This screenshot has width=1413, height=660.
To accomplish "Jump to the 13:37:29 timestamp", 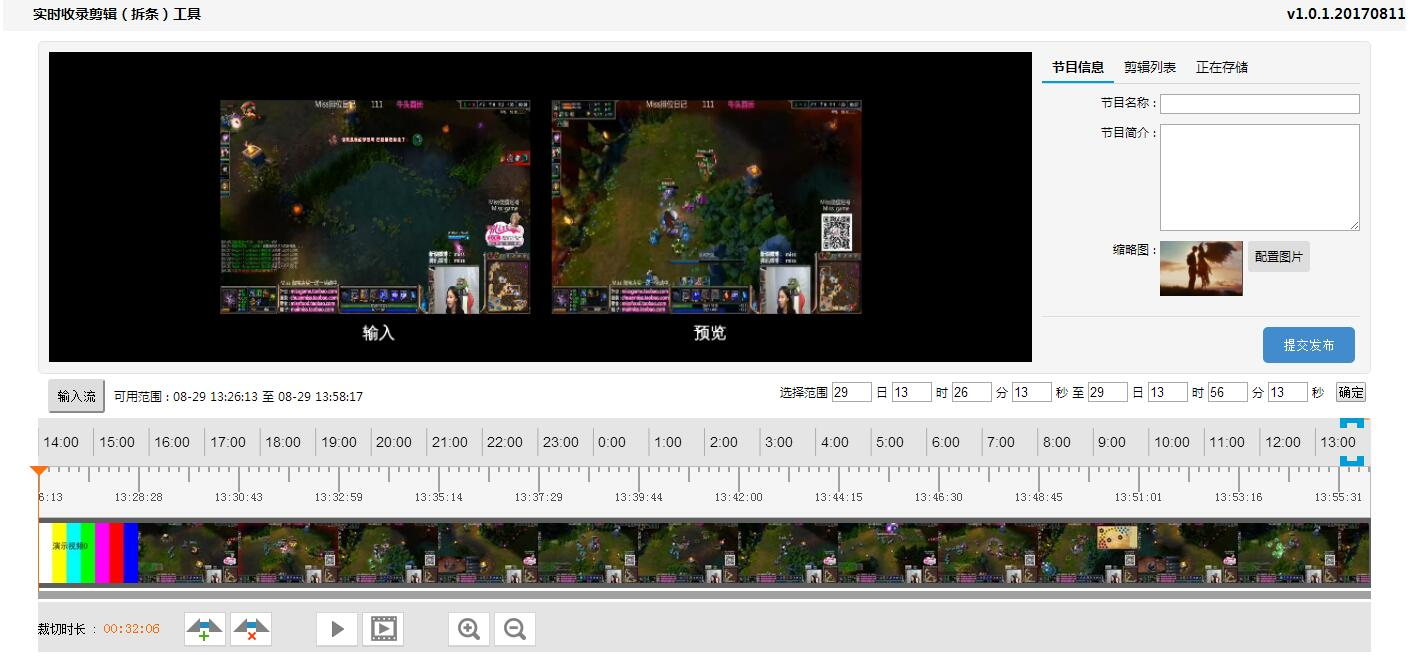I will (x=538, y=497).
